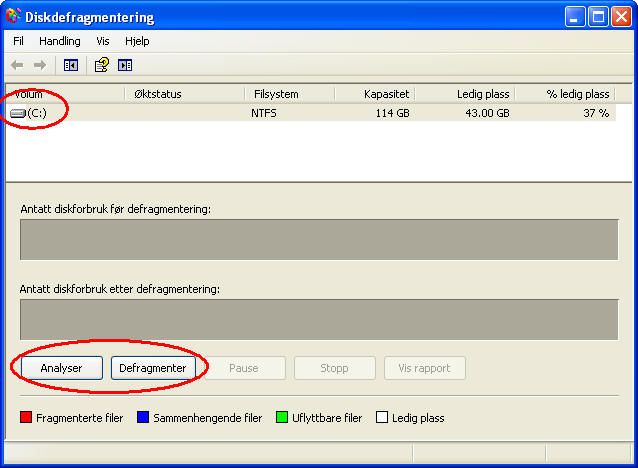Sort by the % ledig plass column header

565,94
